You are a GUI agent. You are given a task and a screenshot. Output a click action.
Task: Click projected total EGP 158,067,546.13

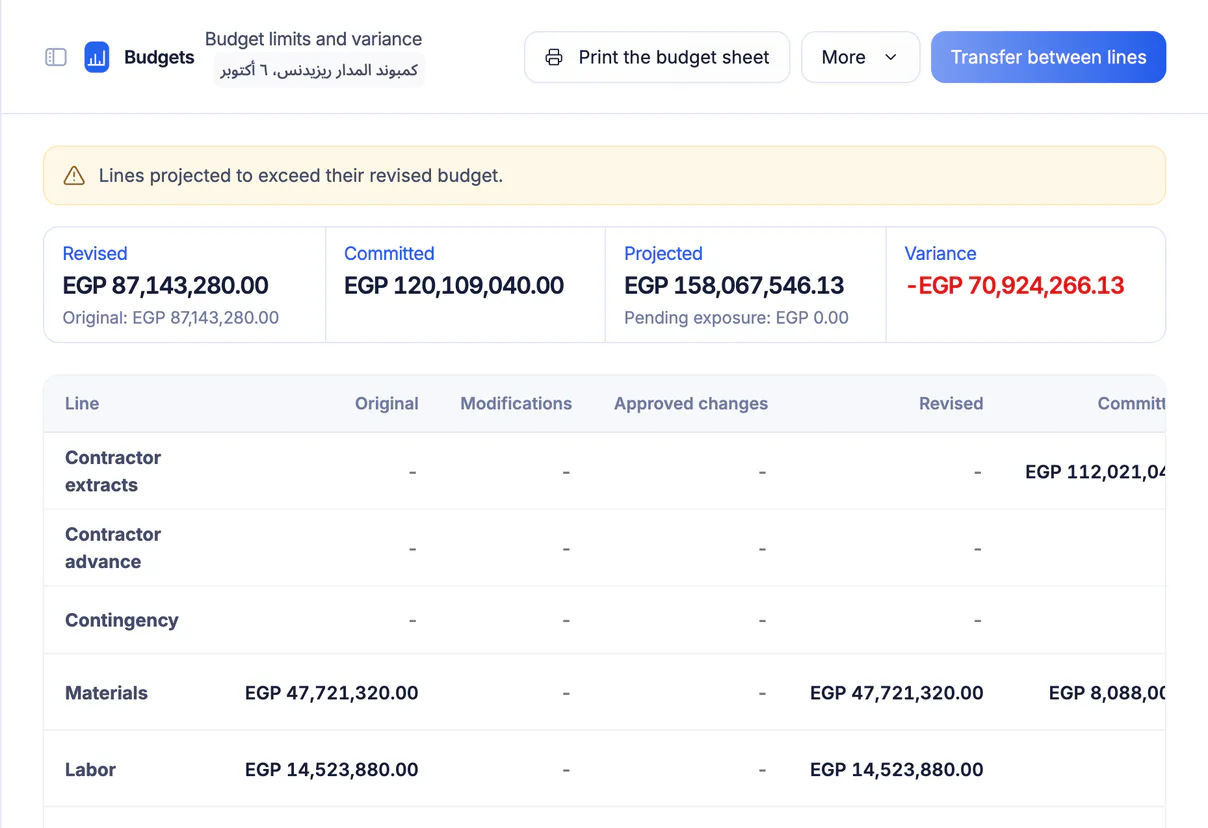(x=734, y=285)
